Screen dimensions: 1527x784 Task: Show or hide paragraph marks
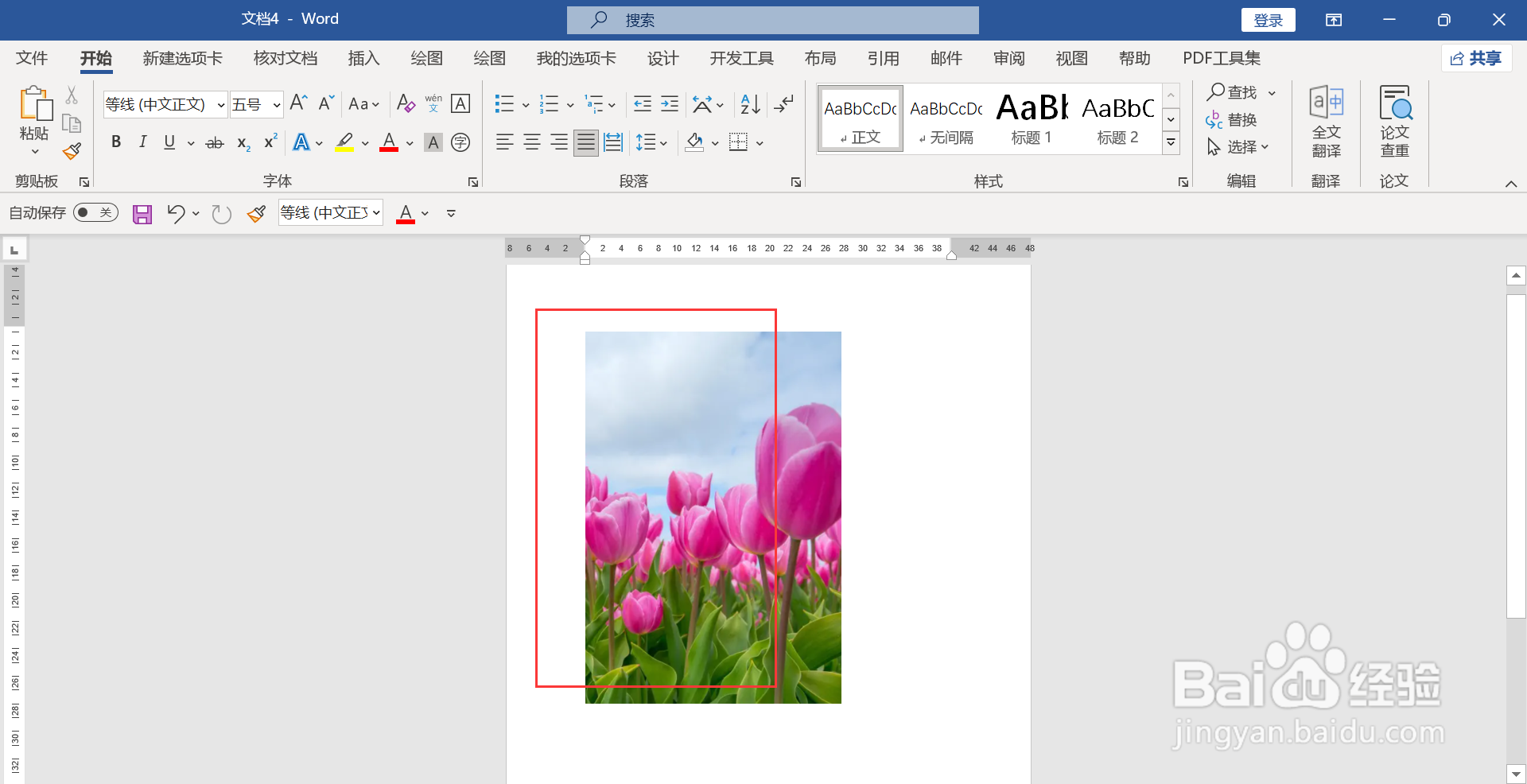784,103
